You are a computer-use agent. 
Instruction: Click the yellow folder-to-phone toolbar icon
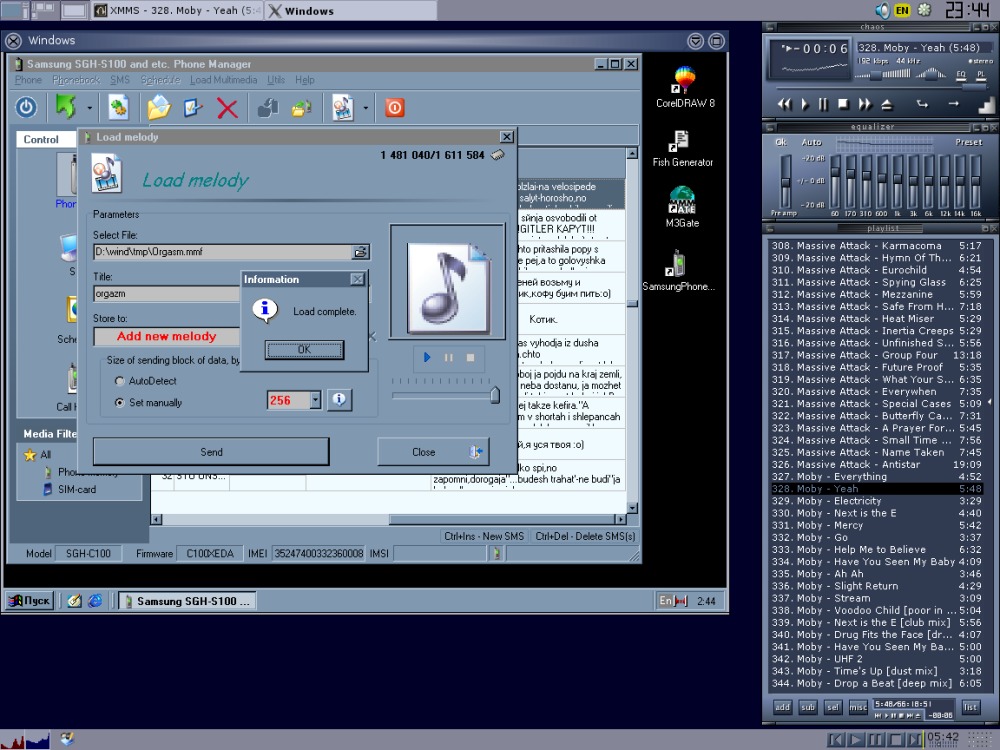pos(302,108)
